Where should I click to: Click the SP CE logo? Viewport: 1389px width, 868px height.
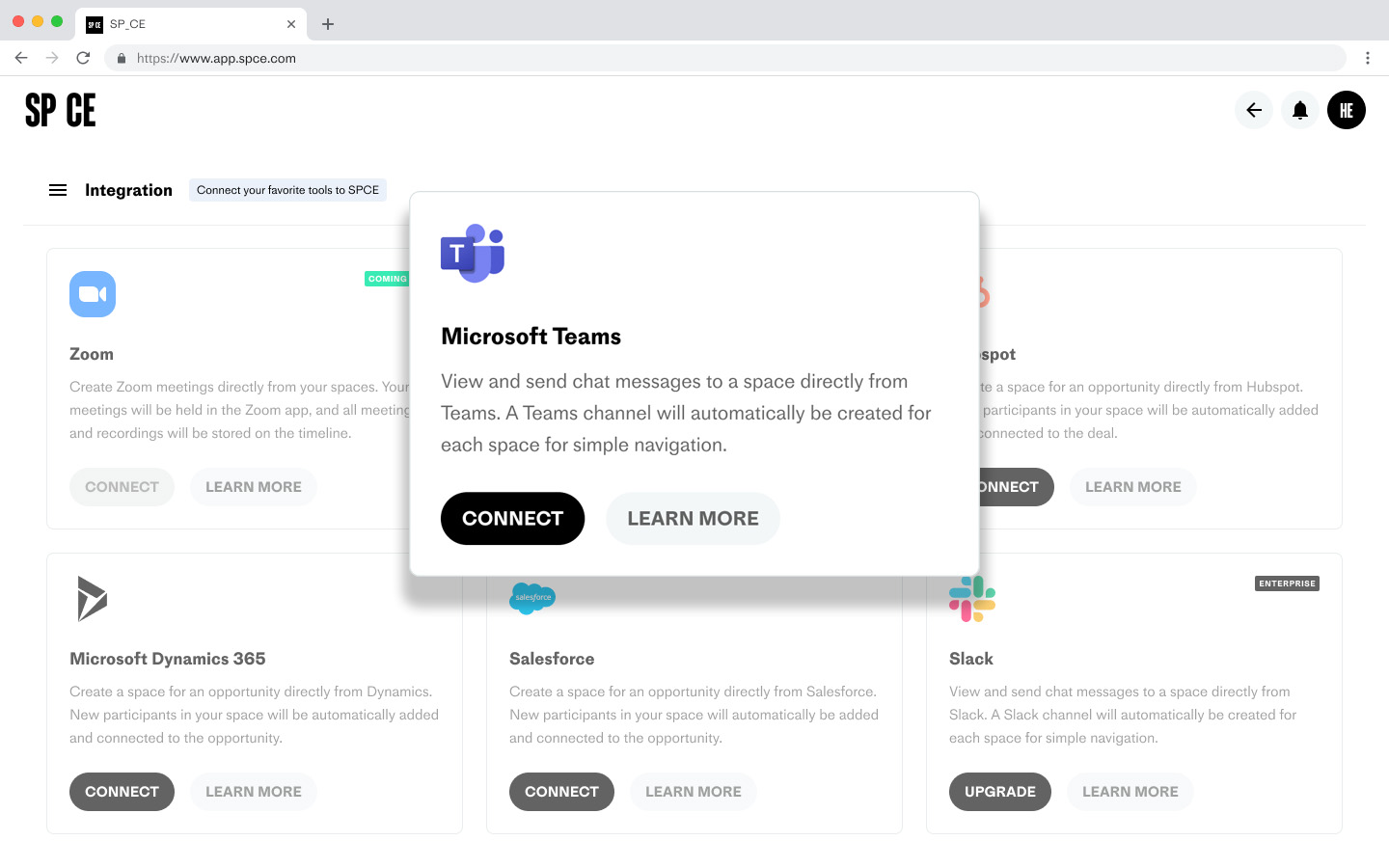point(60,109)
